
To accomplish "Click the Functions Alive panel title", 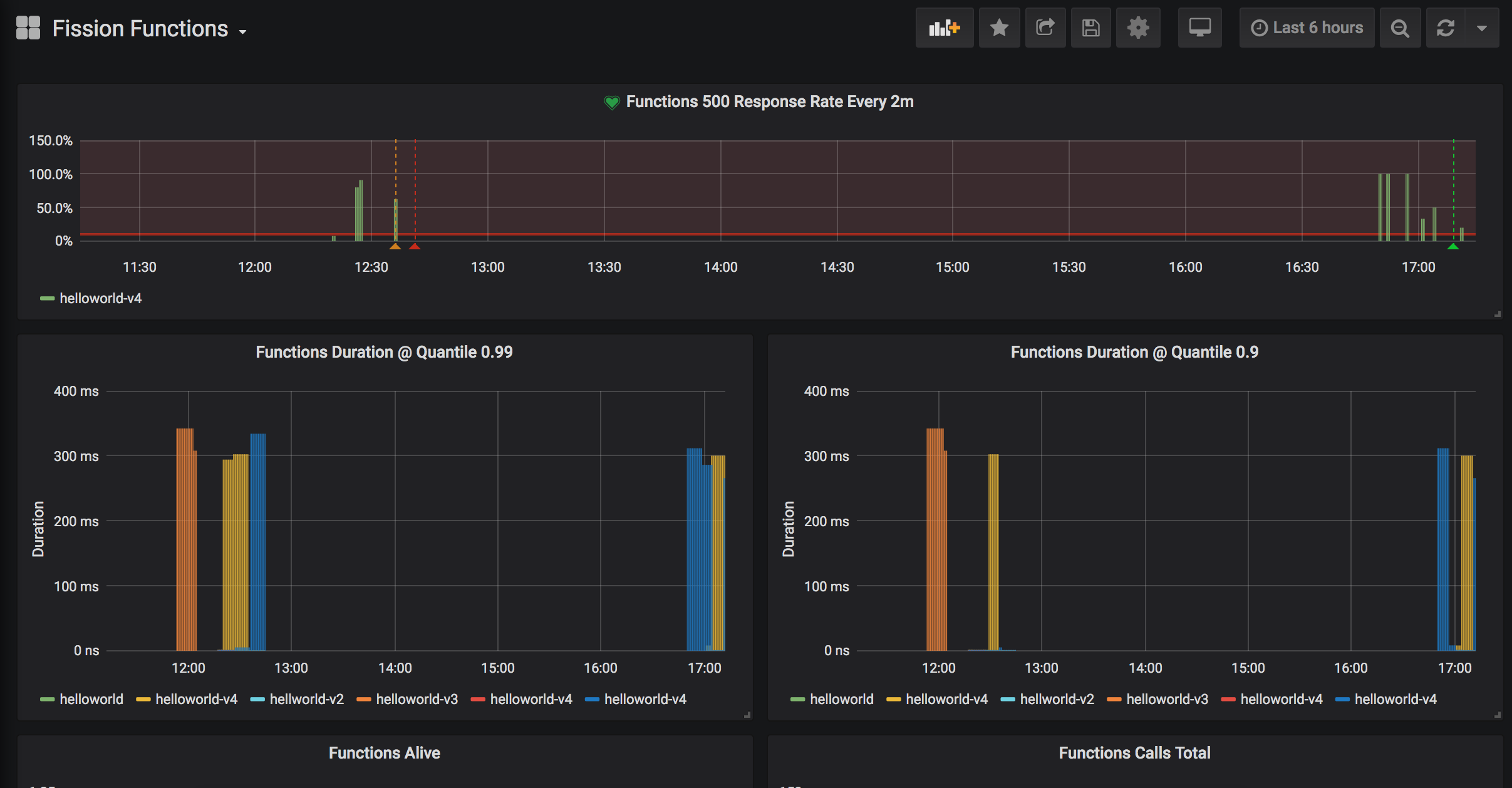I will pyautogui.click(x=384, y=753).
